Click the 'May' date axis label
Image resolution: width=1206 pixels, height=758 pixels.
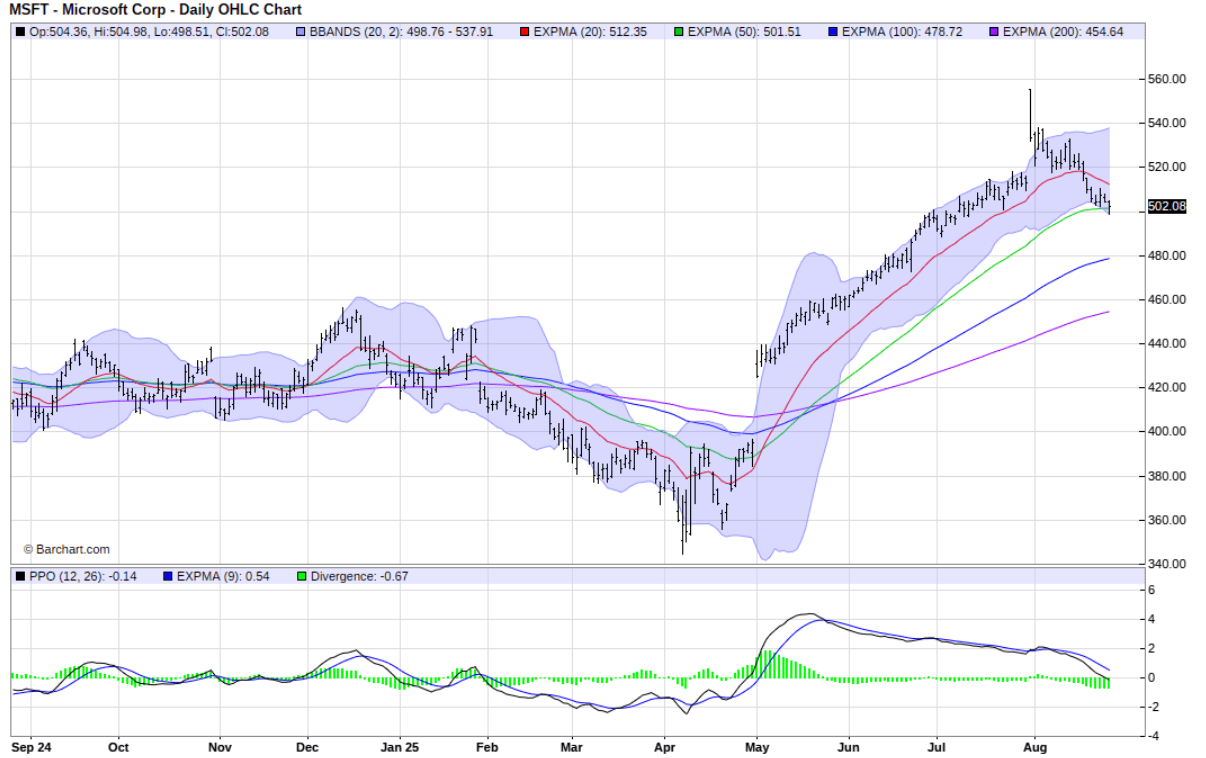757,747
